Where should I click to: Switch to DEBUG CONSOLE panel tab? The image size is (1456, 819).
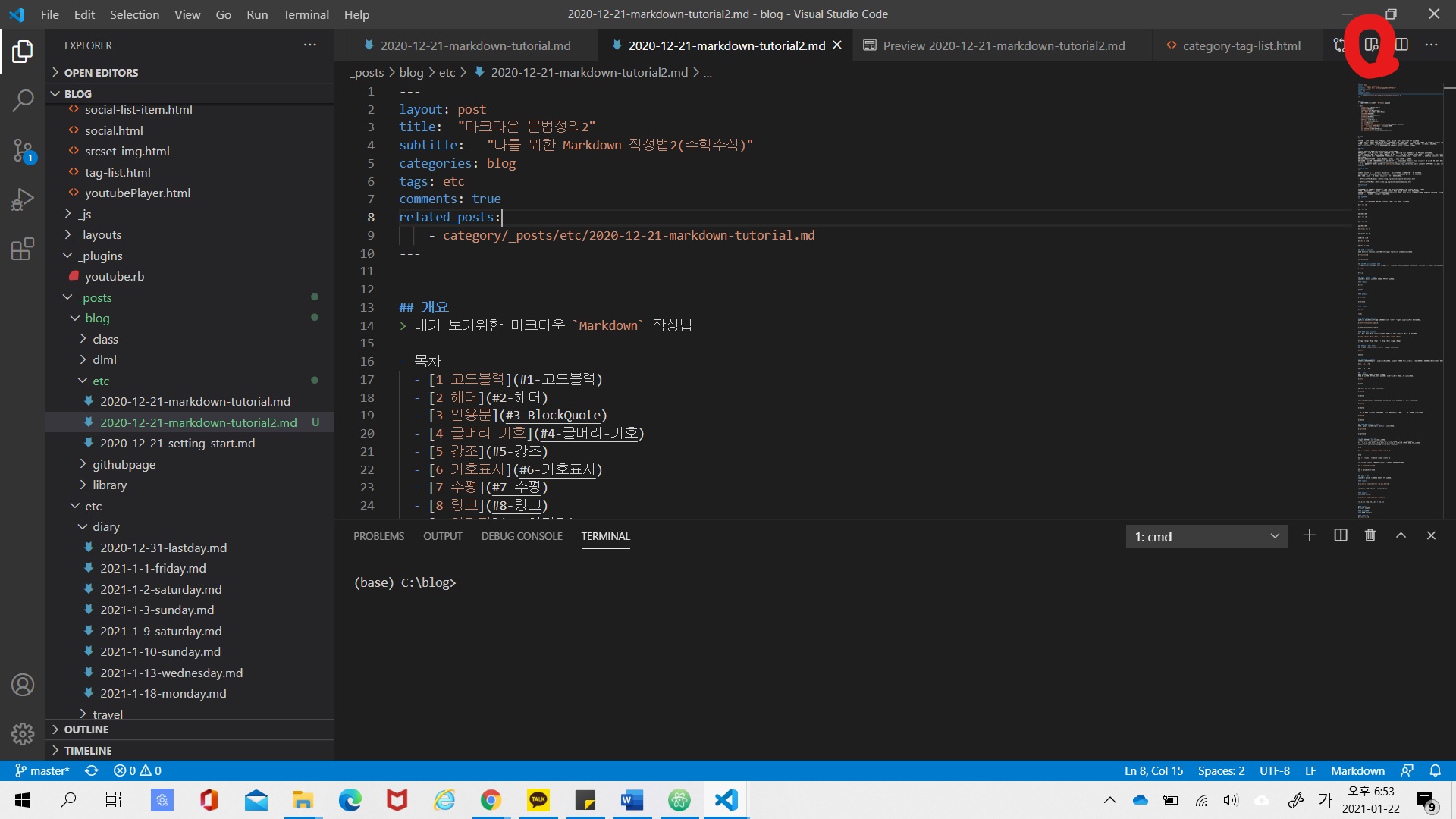pyautogui.click(x=522, y=536)
